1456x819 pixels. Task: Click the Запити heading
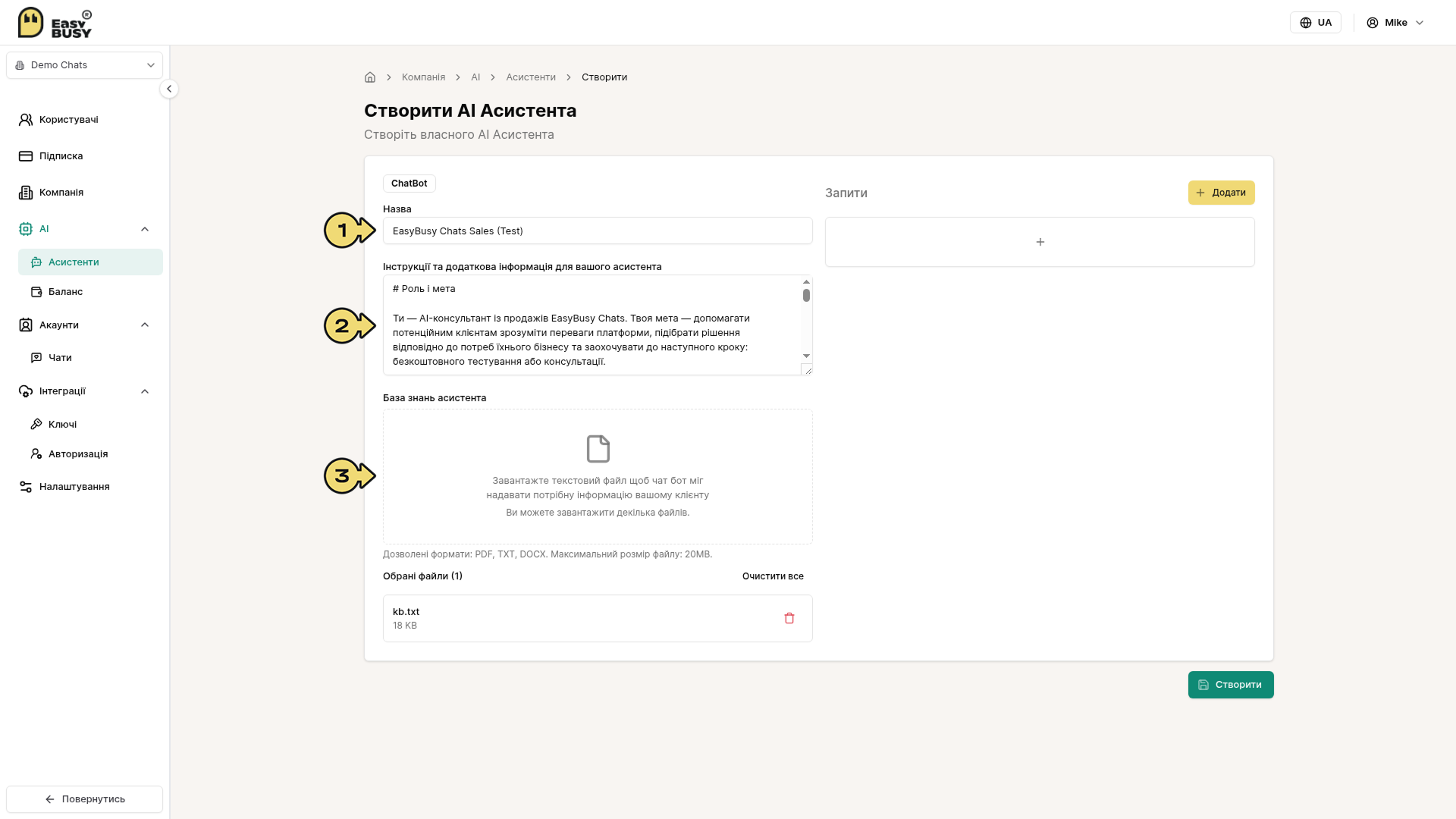[x=846, y=193]
